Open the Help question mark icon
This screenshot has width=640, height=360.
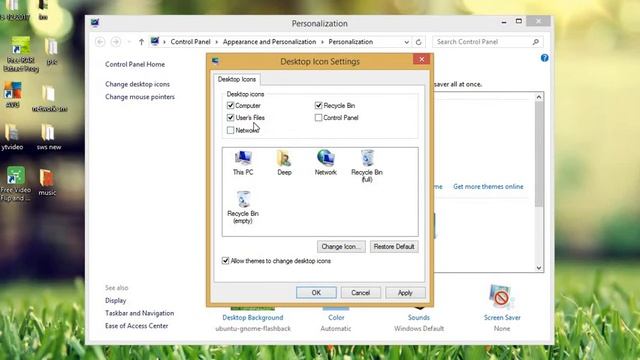pos(544,58)
